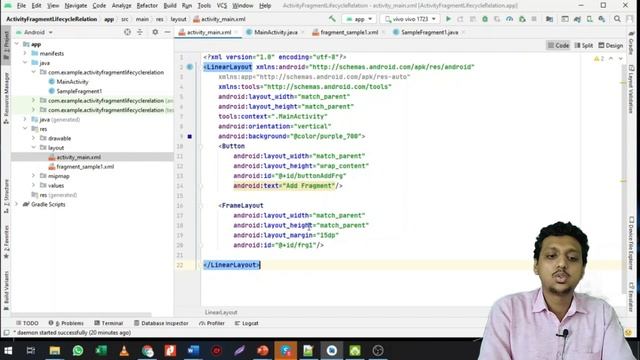Open the Profile app gauge icon
Viewport: 640px width, 360px height.
coord(509,19)
